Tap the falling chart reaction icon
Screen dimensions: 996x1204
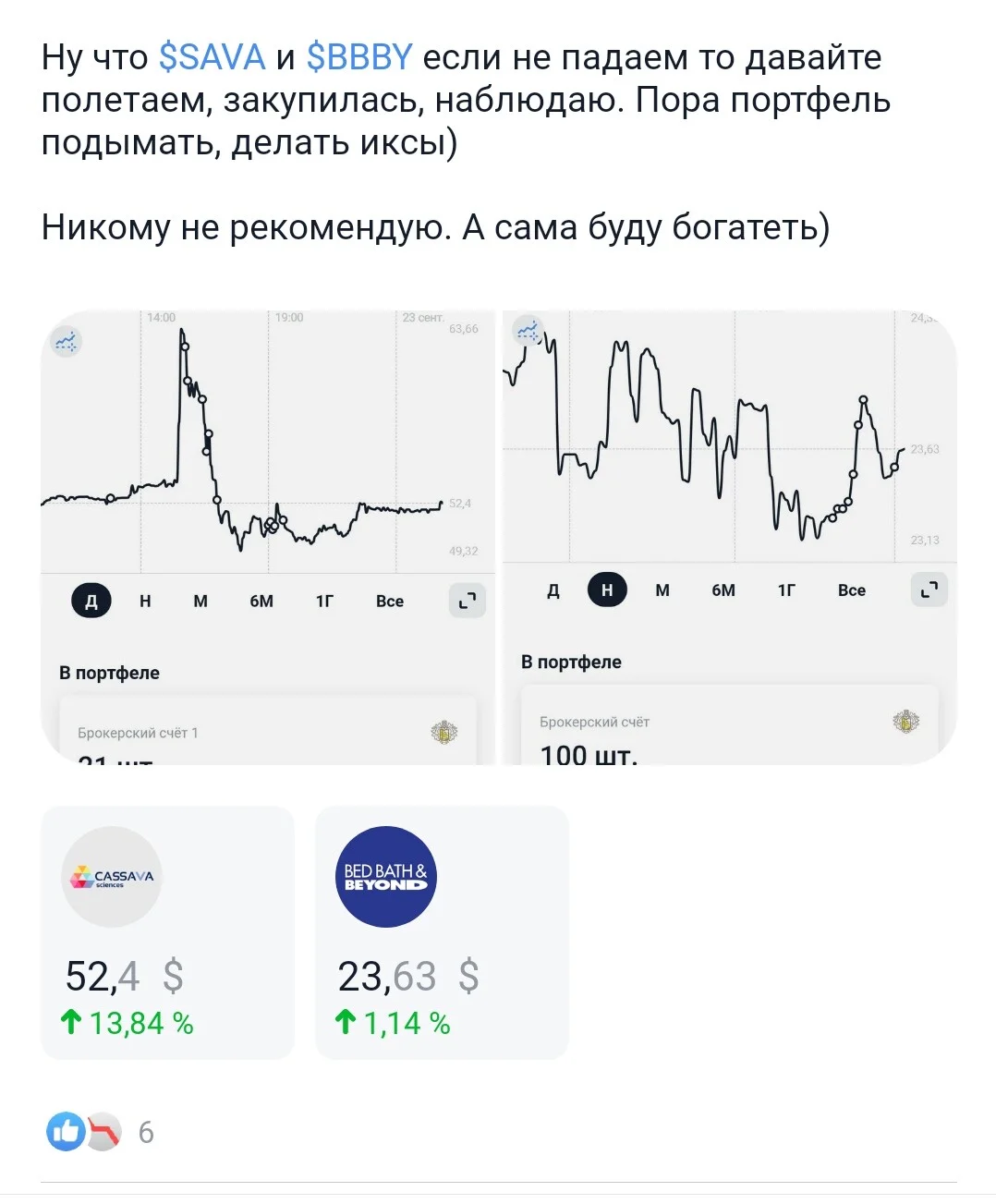[105, 1131]
